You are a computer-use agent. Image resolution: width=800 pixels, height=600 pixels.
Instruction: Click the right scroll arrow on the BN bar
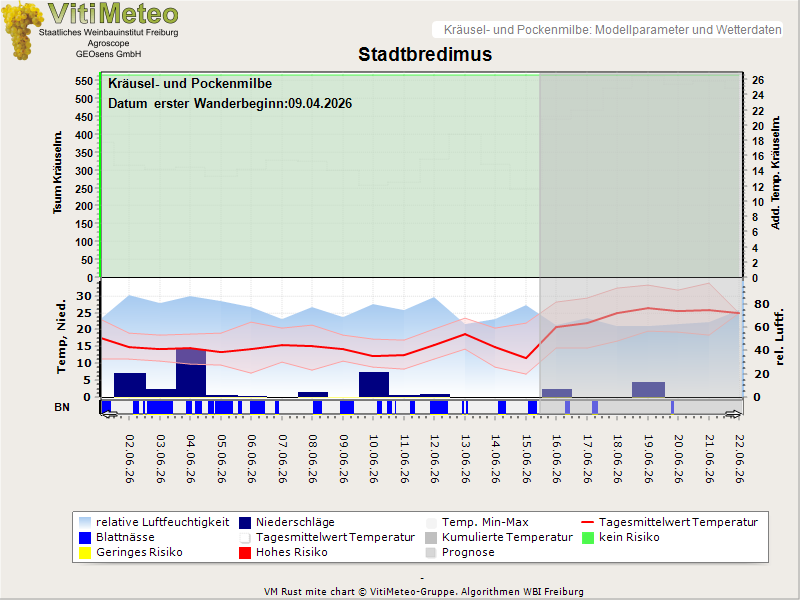[x=733, y=414]
